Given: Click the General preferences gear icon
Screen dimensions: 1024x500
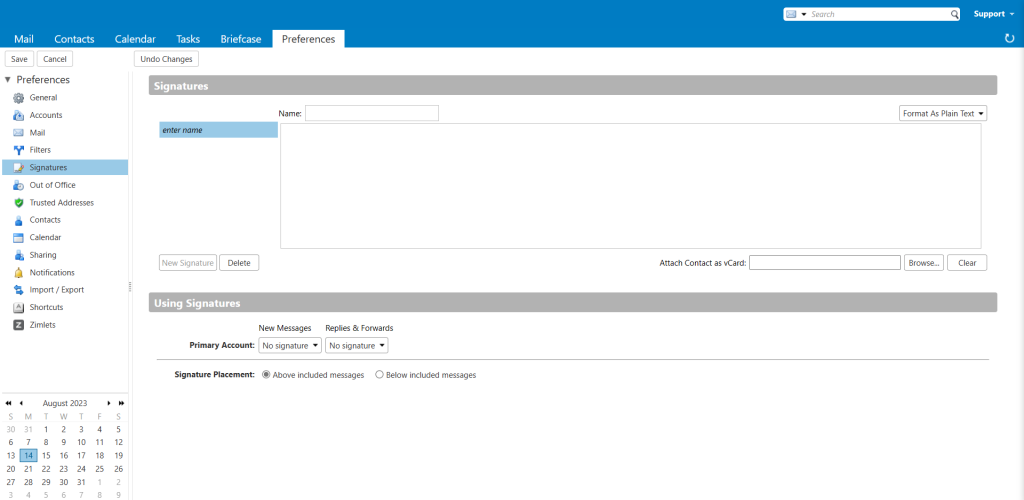Looking at the screenshot, I should 18,98.
